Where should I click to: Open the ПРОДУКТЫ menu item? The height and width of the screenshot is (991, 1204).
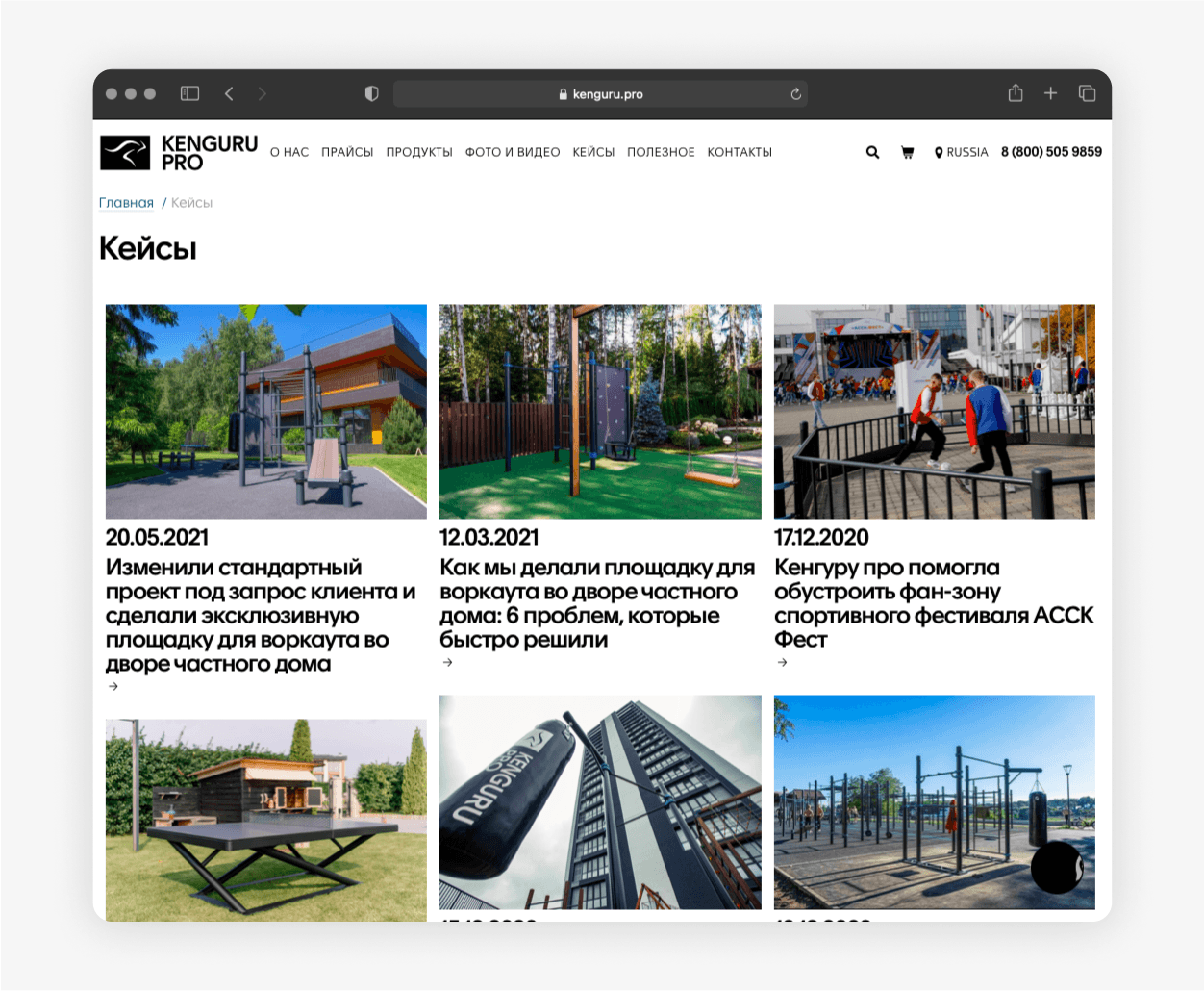pyautogui.click(x=419, y=152)
